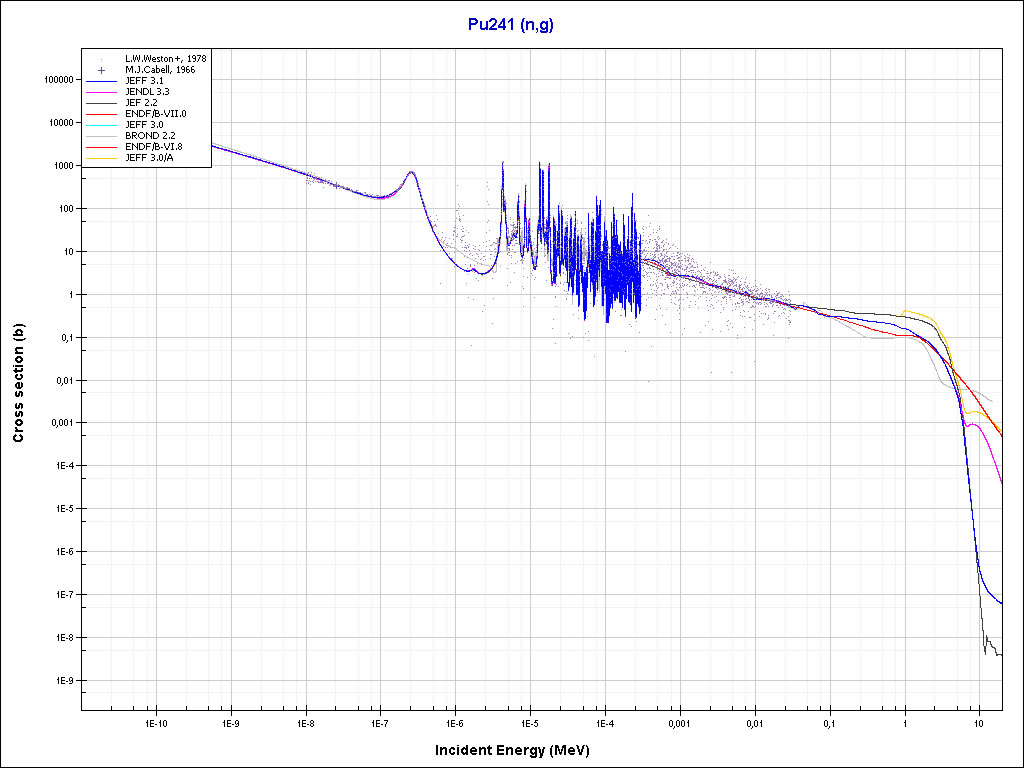The image size is (1024, 768).
Task: Click the orange JEFF 3.0/A legend line
Action: [102, 158]
